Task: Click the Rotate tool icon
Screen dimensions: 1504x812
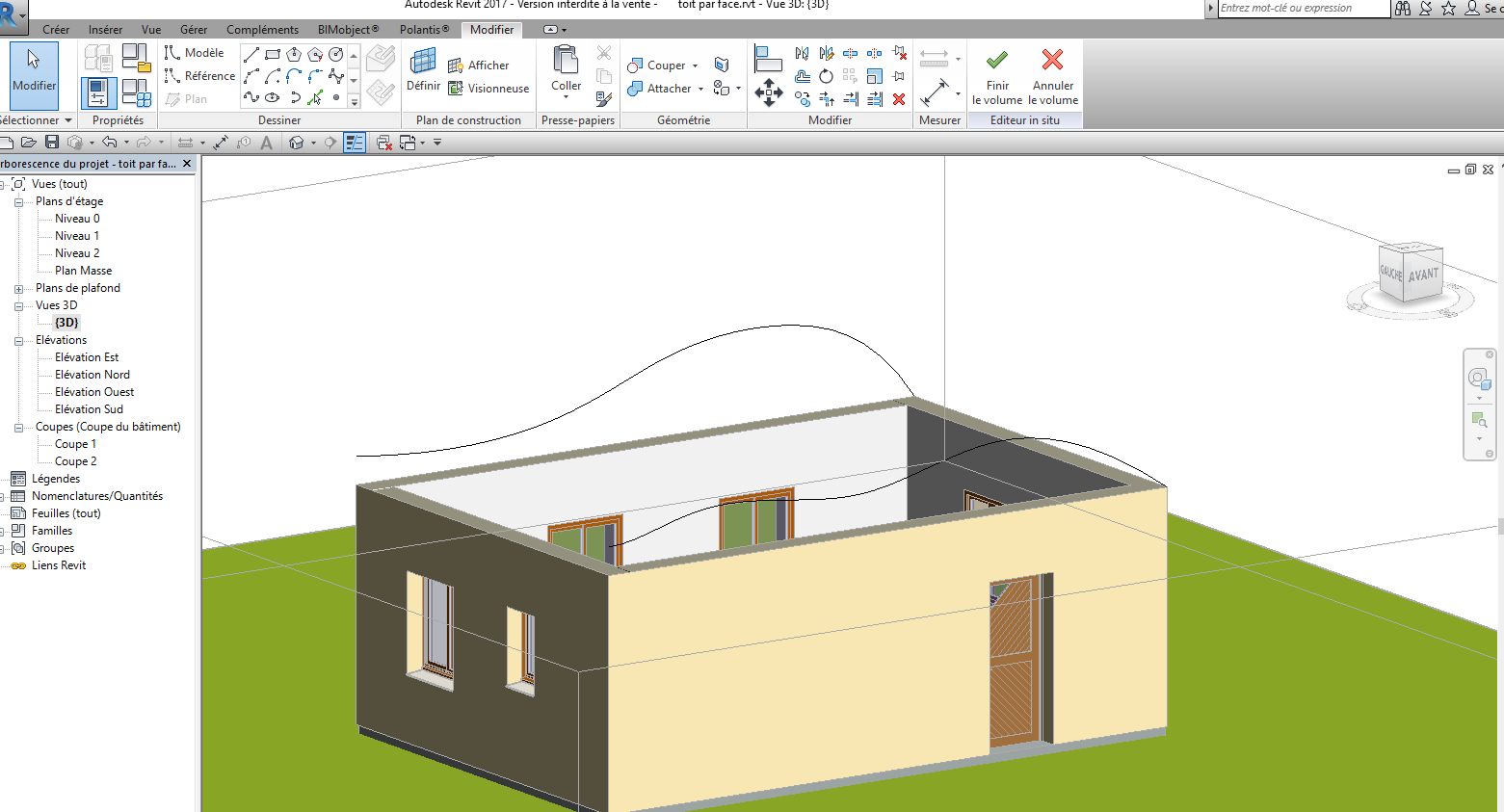Action: [x=826, y=77]
